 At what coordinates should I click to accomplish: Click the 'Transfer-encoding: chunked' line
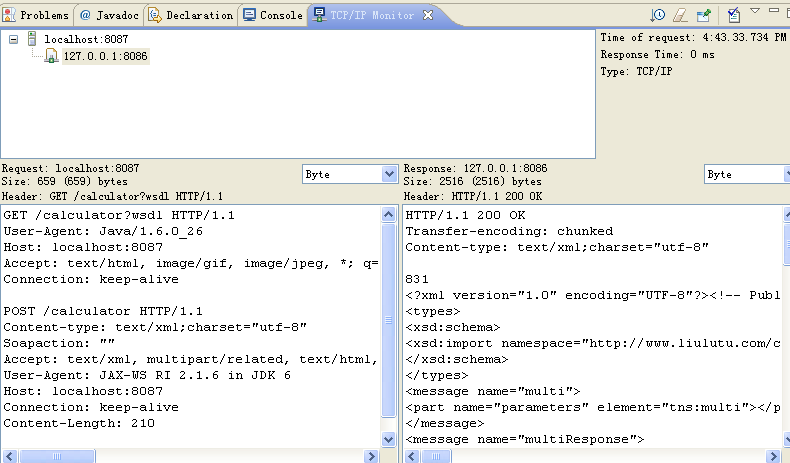509,231
